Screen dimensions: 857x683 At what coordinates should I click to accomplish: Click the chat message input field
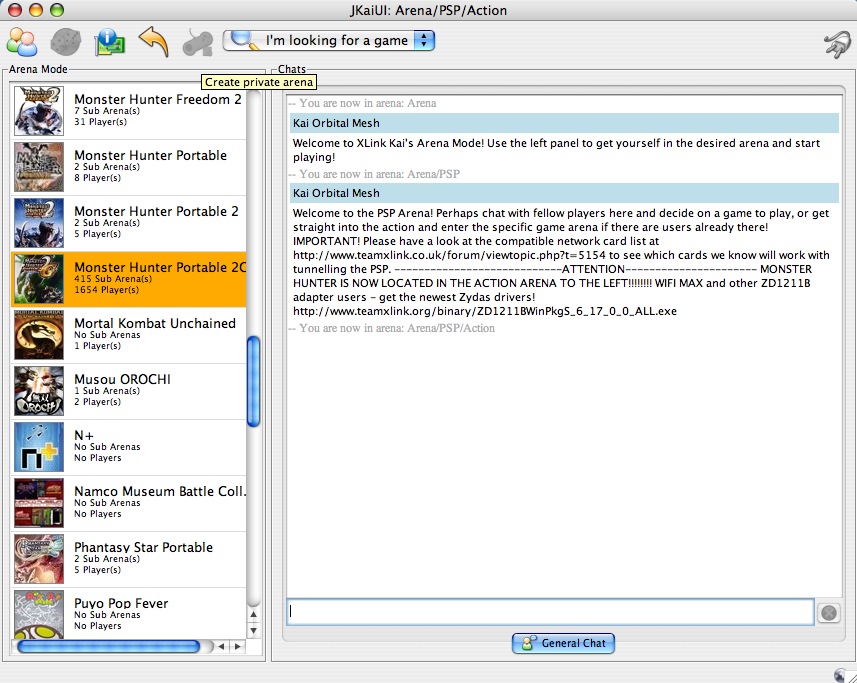coord(550,612)
